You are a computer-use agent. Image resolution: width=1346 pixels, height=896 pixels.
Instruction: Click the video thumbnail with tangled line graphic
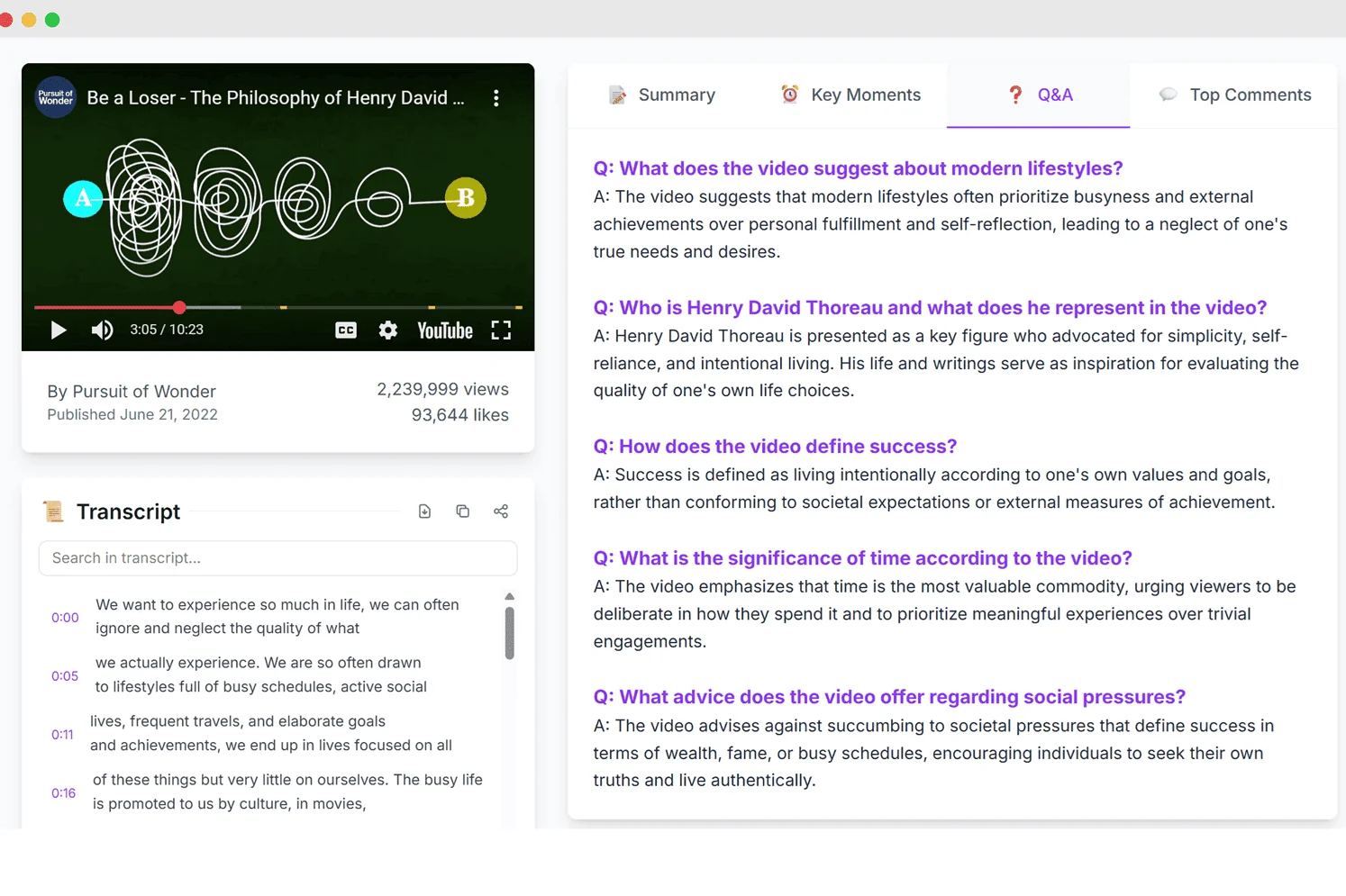pyautogui.click(x=277, y=207)
